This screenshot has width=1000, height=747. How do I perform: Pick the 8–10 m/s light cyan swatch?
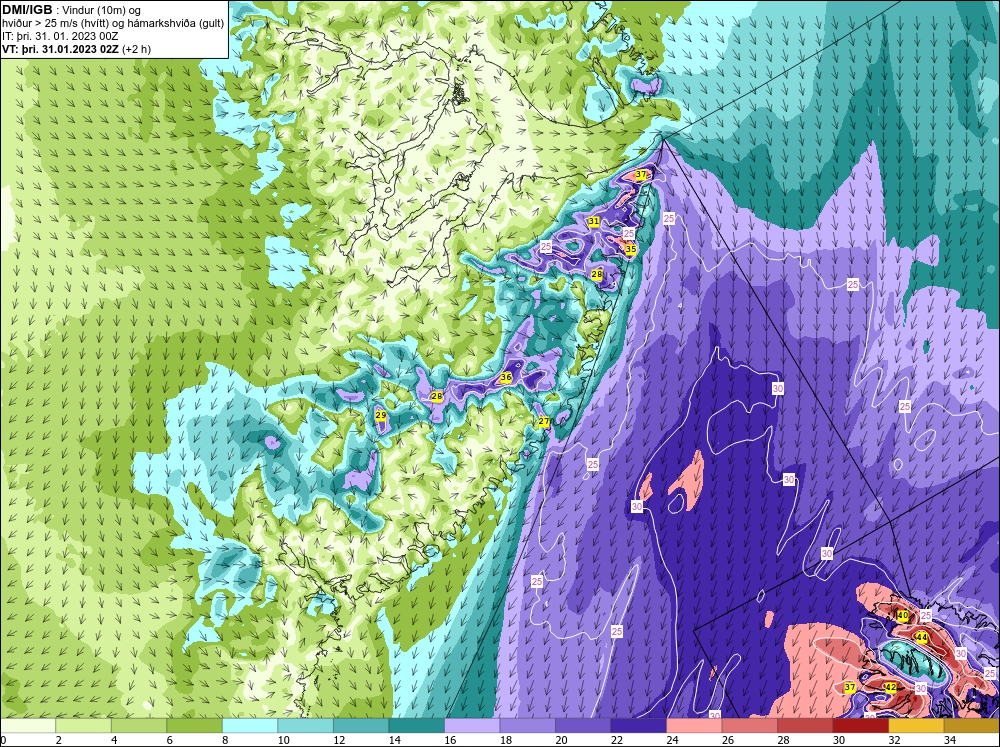tap(250, 725)
